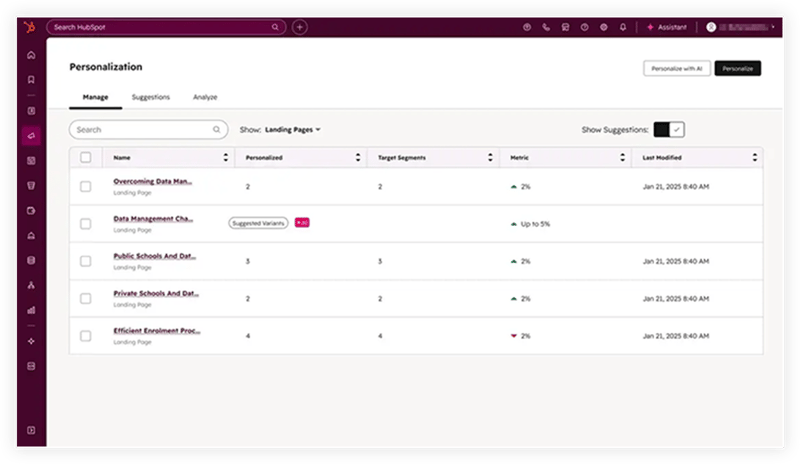
Task: Open the help question mark icon
Action: click(585, 27)
